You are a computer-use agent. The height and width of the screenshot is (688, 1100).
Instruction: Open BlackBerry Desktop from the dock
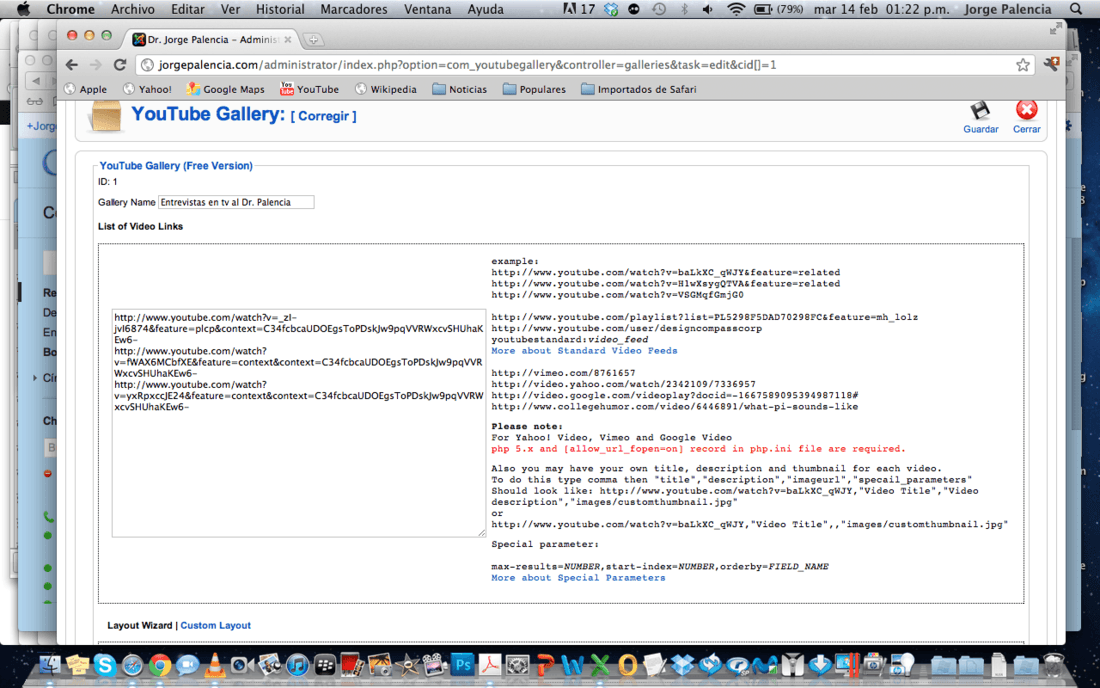[325, 665]
